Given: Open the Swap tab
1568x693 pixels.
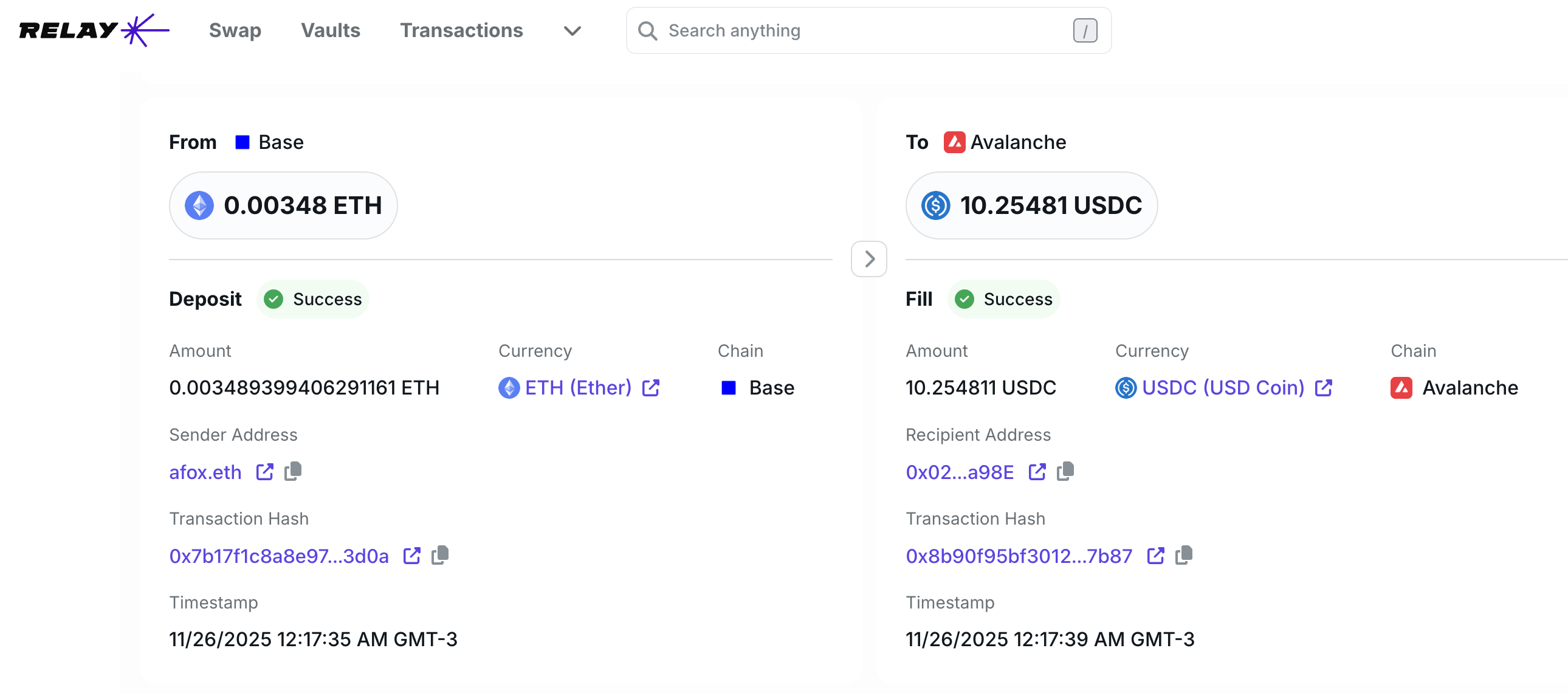Looking at the screenshot, I should [235, 30].
